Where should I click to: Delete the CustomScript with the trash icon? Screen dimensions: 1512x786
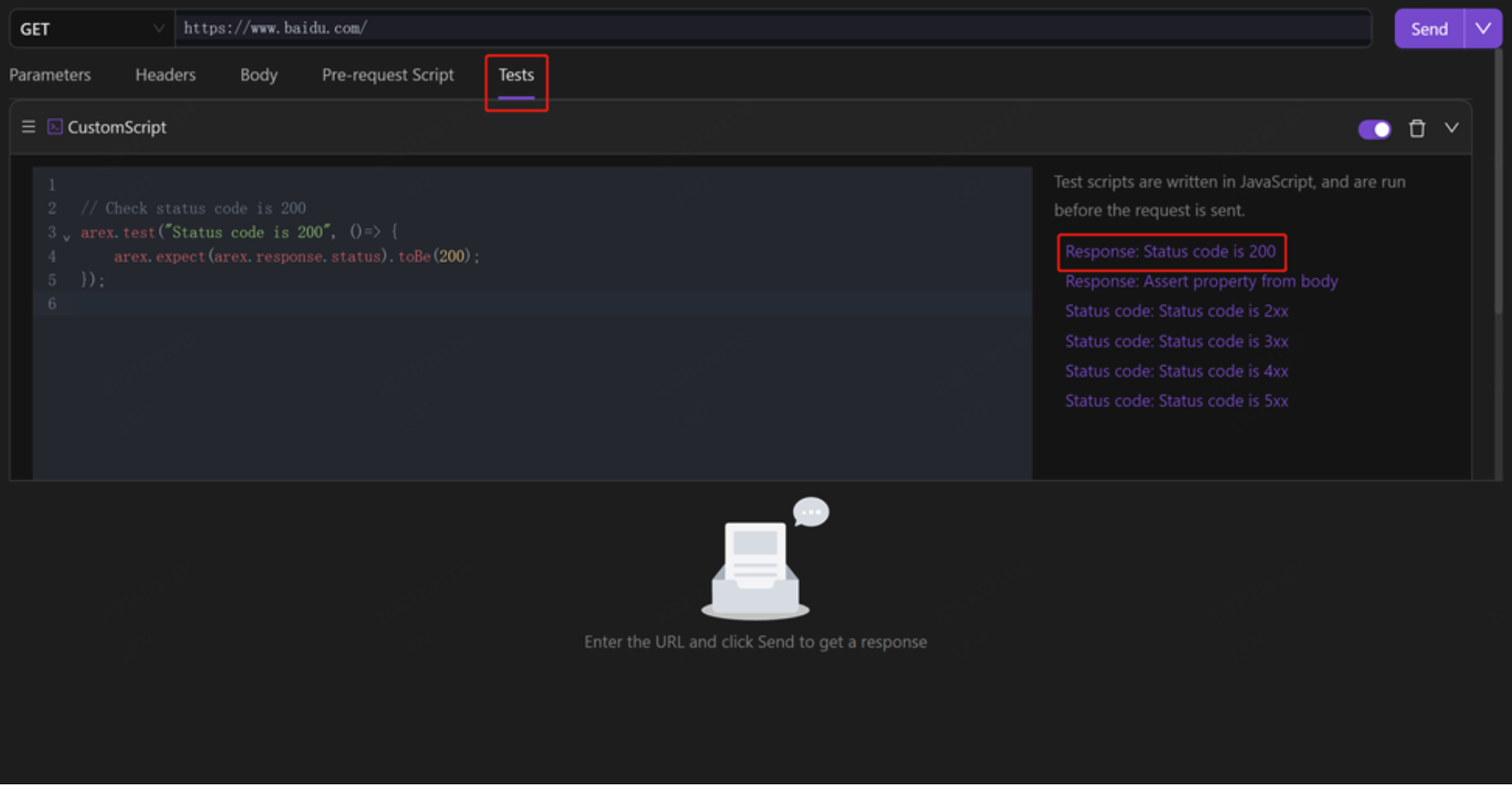(1416, 128)
